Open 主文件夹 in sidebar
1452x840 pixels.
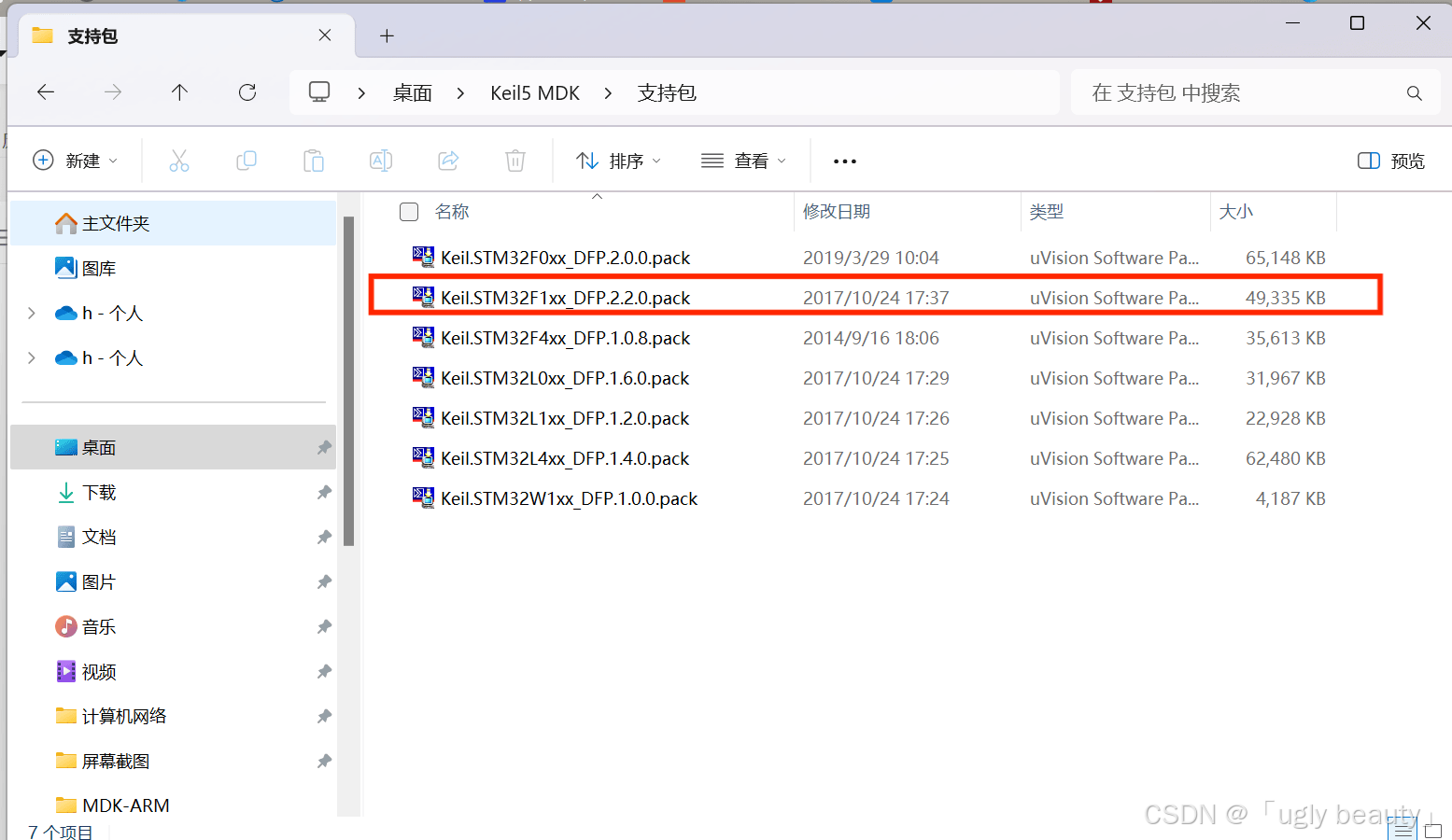point(173,223)
